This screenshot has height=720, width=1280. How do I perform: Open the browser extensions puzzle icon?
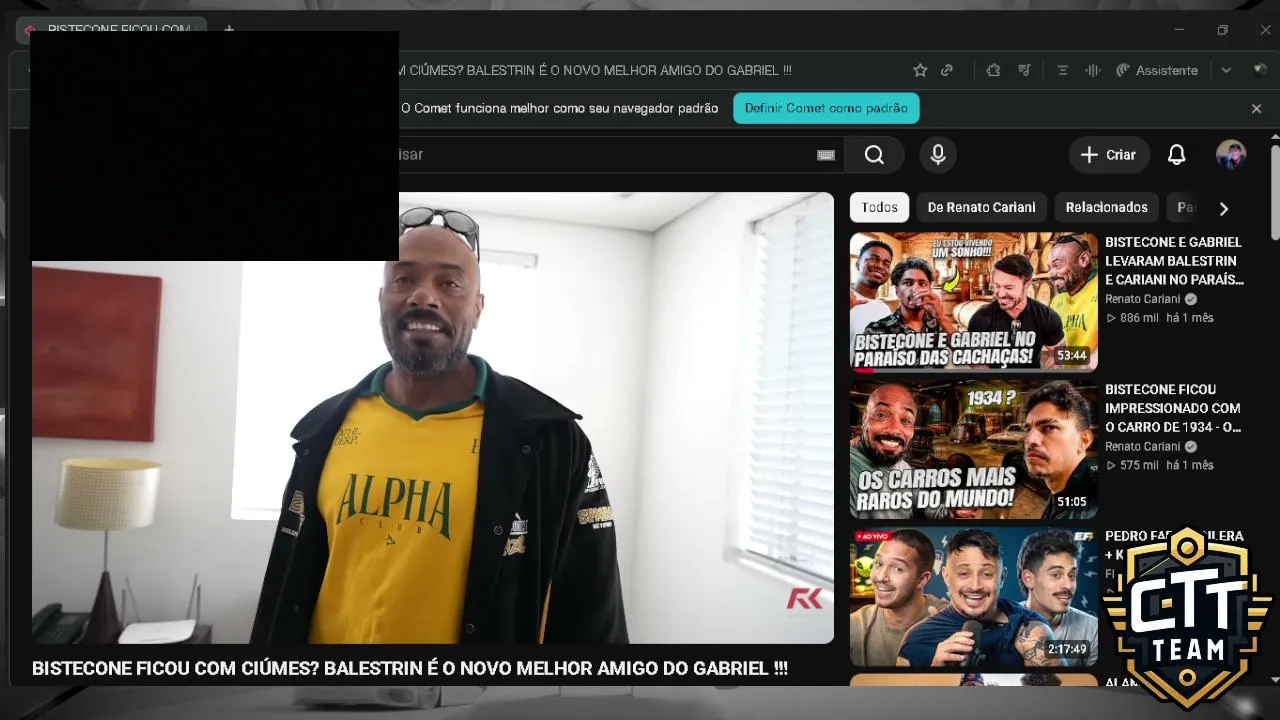(x=992, y=70)
